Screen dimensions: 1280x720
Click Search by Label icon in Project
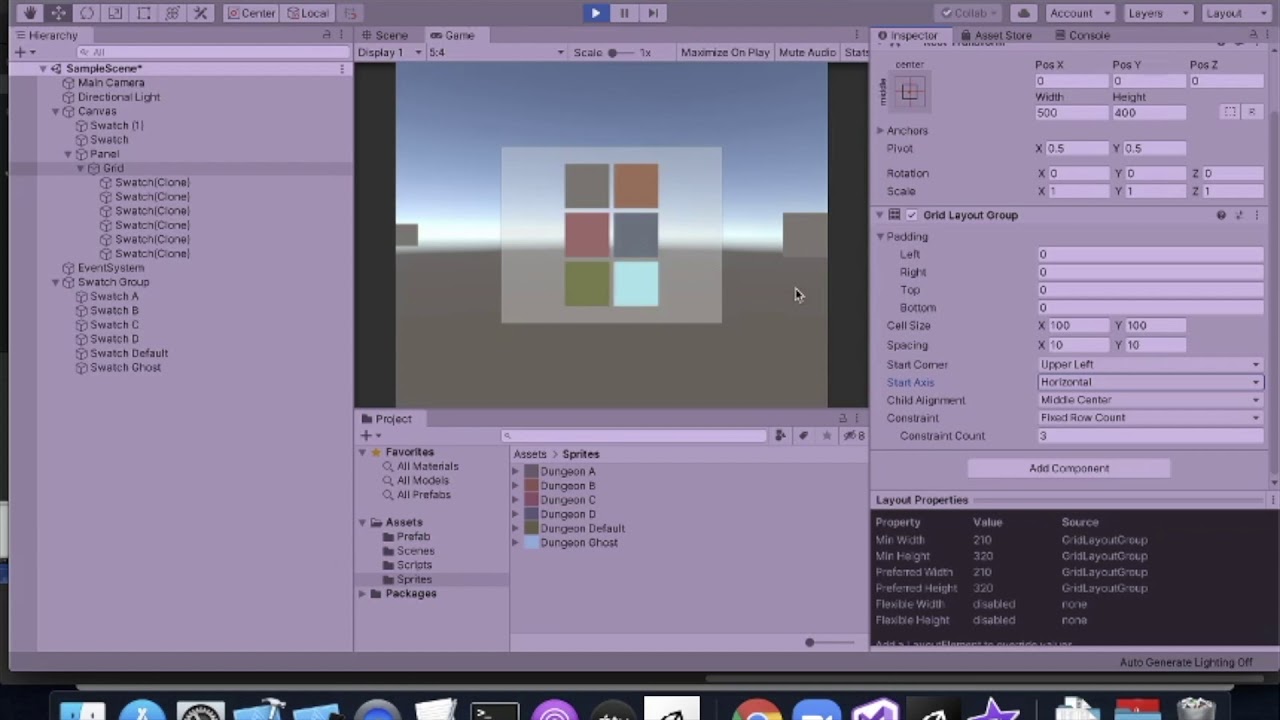pos(803,436)
